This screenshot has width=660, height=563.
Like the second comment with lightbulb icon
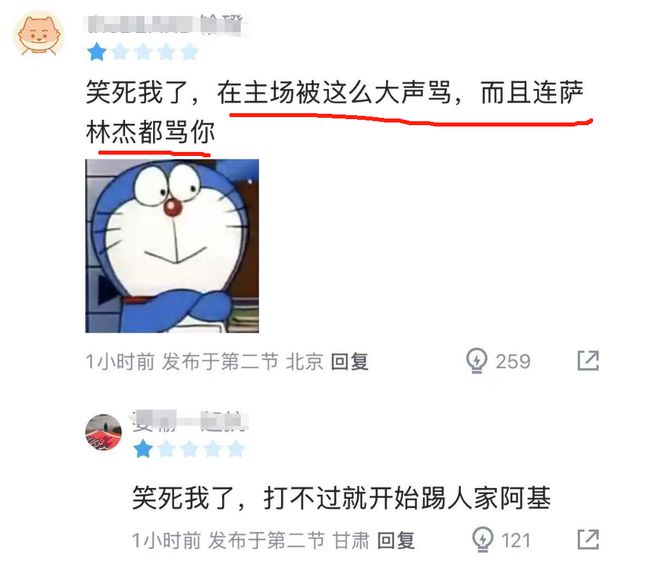point(482,539)
